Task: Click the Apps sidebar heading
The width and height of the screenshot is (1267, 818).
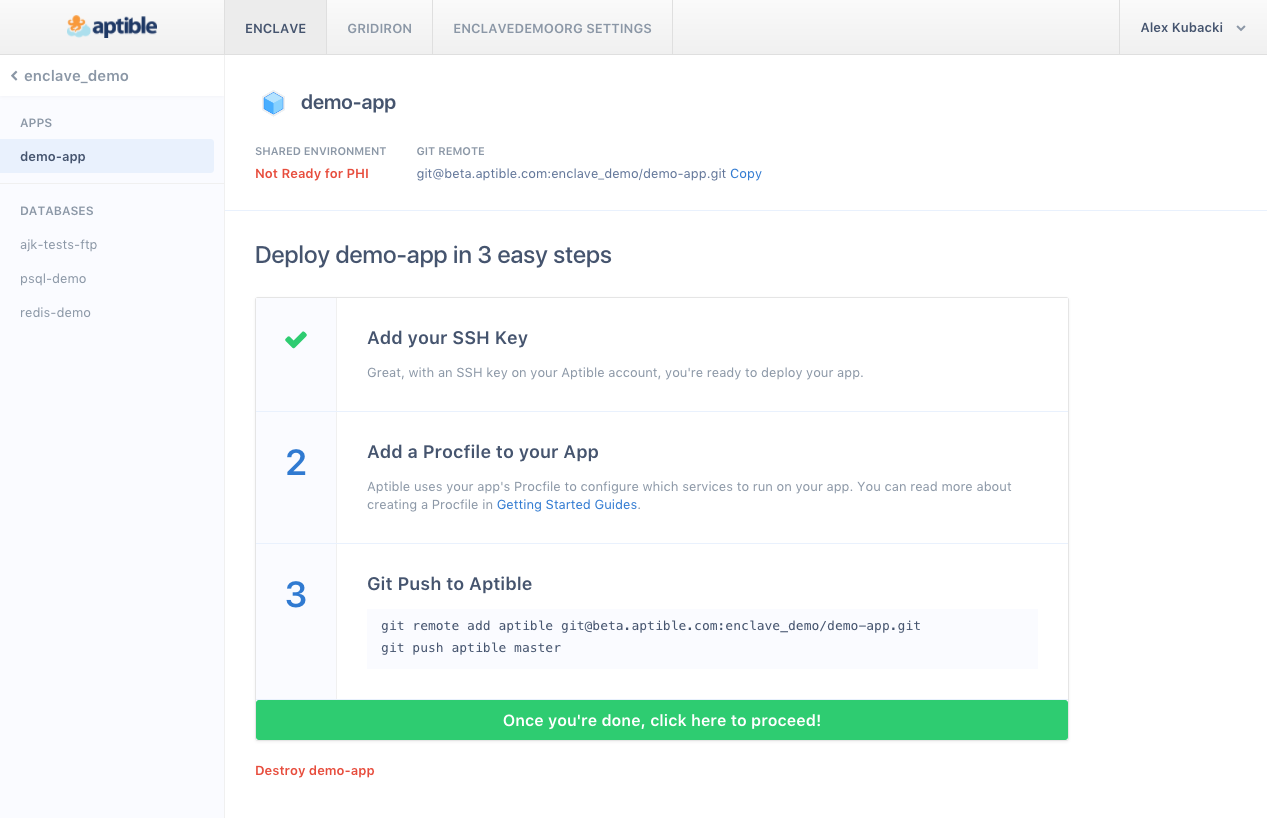Action: [x=36, y=123]
